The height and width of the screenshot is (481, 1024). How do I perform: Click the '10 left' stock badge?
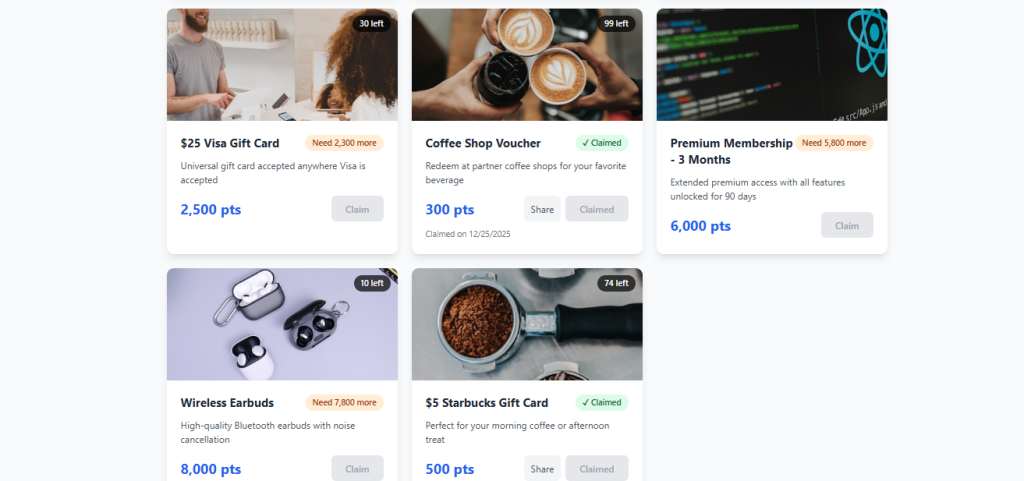[372, 283]
